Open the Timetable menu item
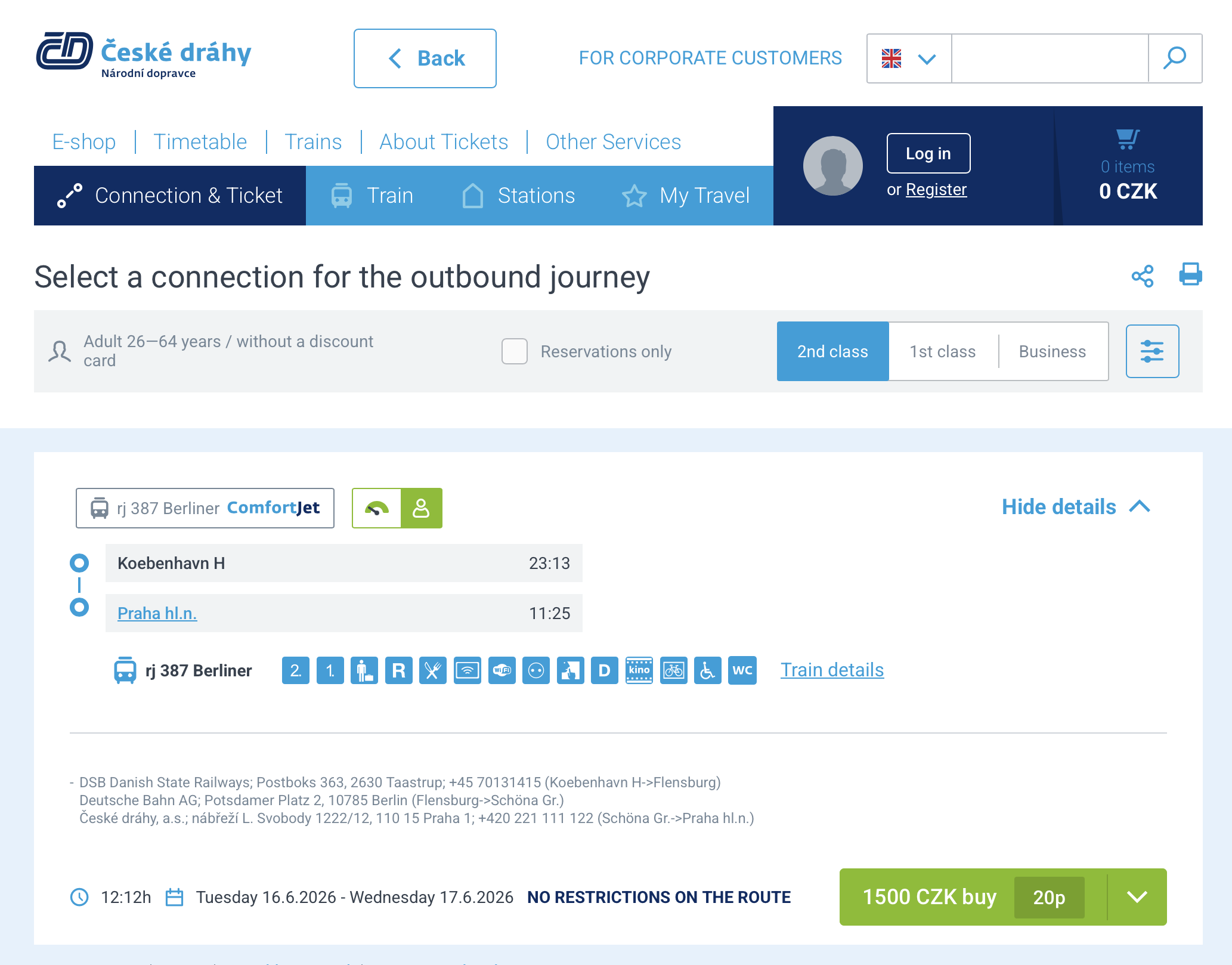This screenshot has width=1232, height=965. [200, 142]
